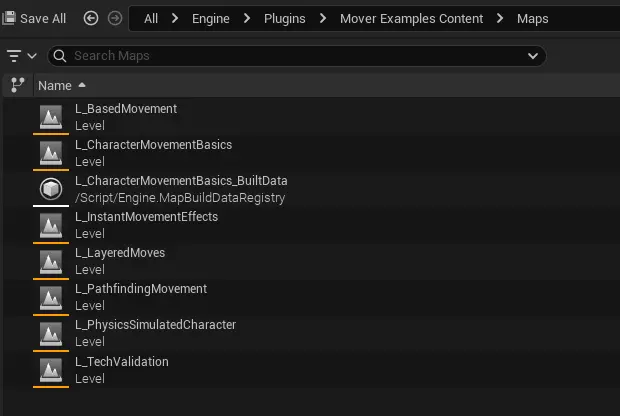Open the filter options icon
620x416 pixels.
[14, 56]
